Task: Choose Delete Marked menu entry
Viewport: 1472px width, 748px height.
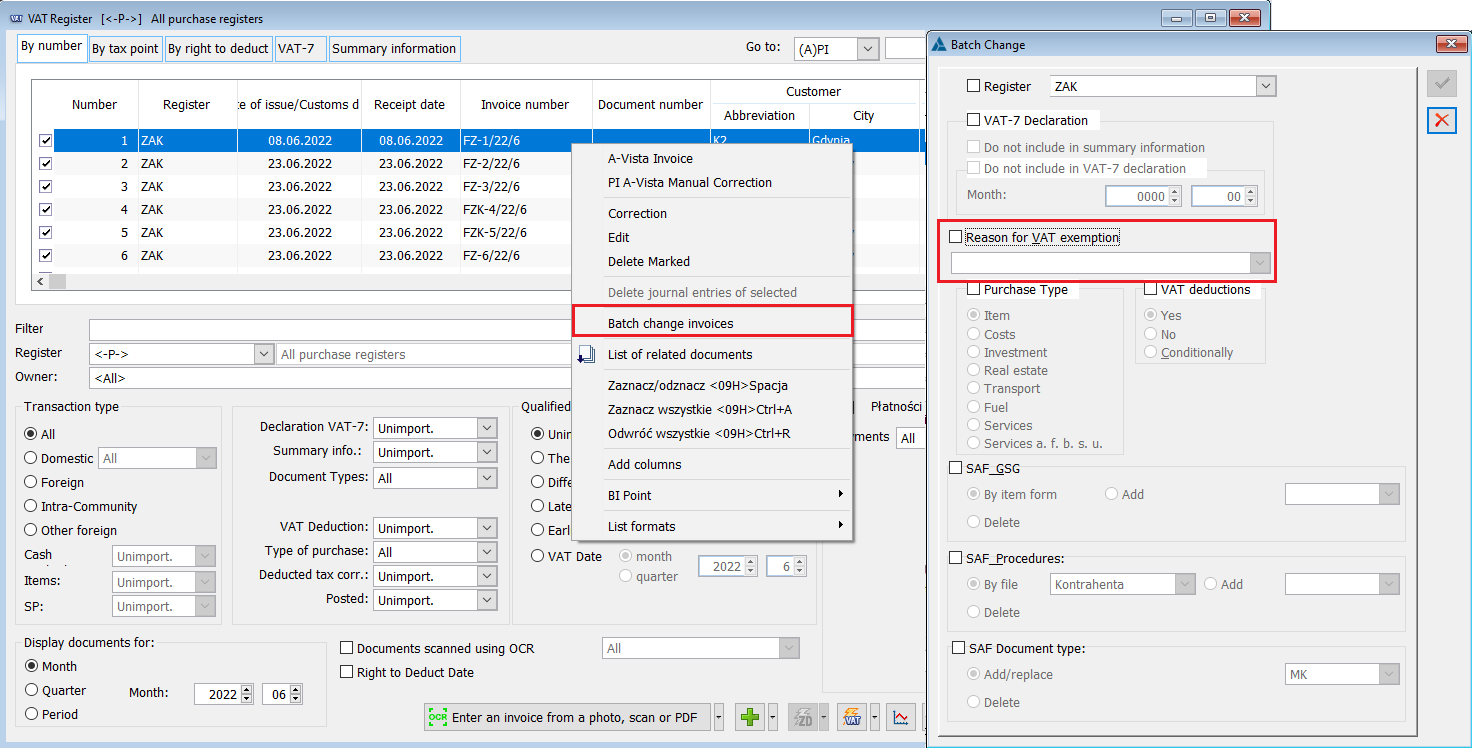Action: coord(712,261)
